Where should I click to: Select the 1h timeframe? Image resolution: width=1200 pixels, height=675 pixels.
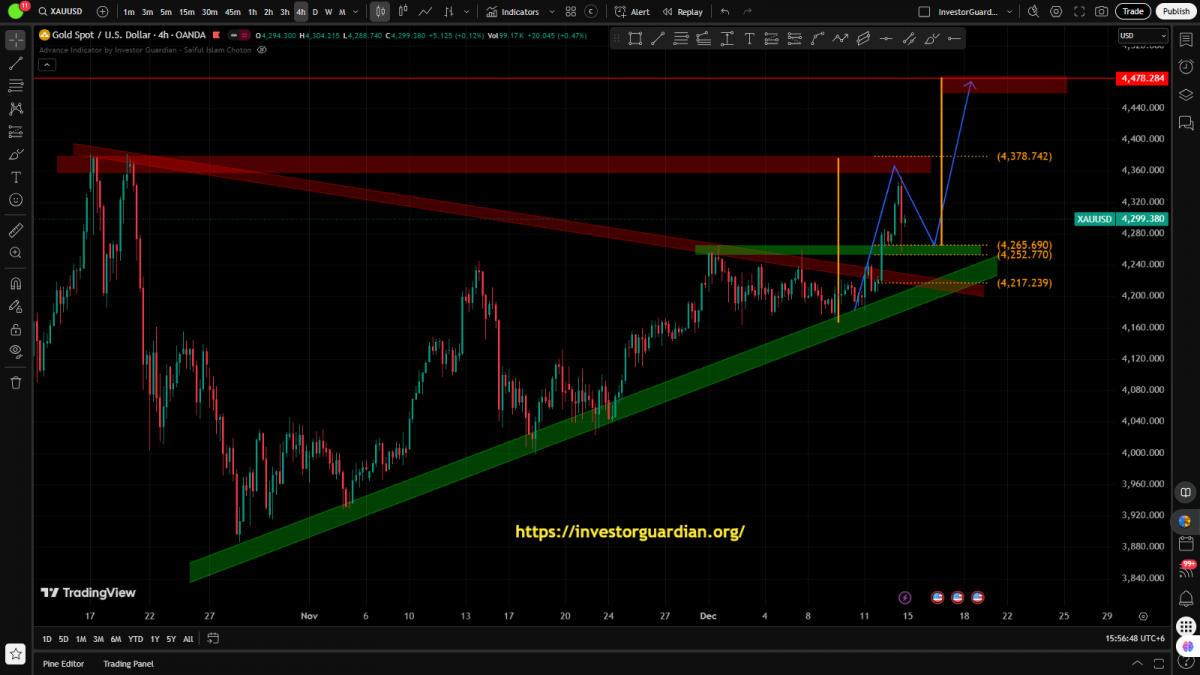click(252, 12)
